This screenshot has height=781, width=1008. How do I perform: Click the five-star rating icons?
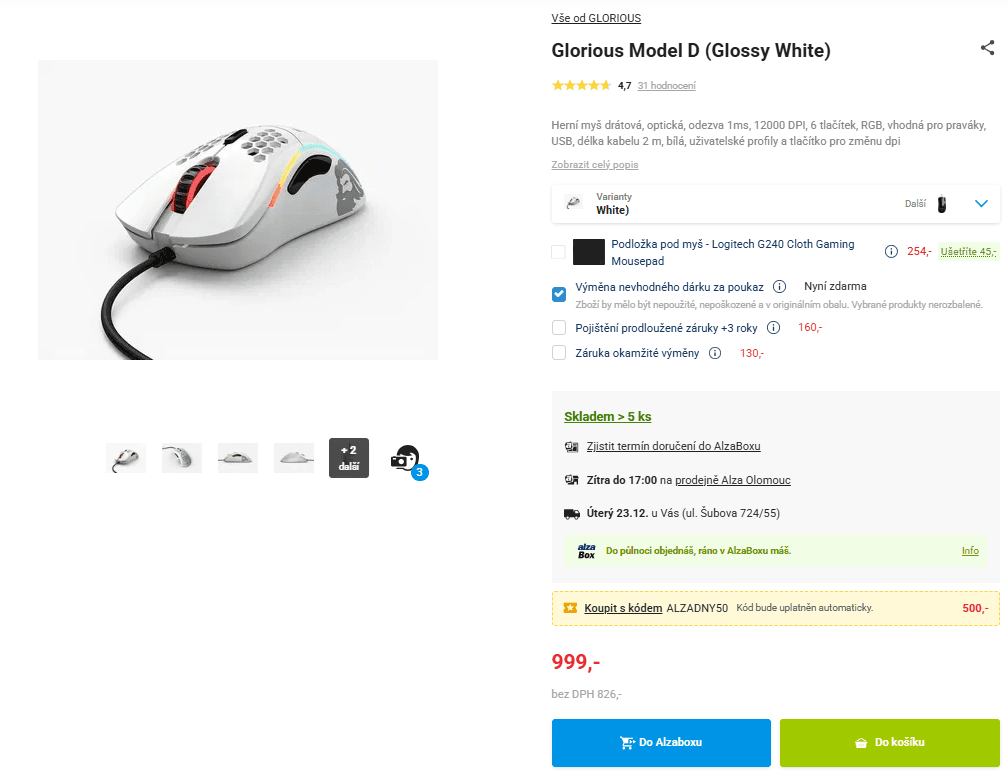coord(581,85)
